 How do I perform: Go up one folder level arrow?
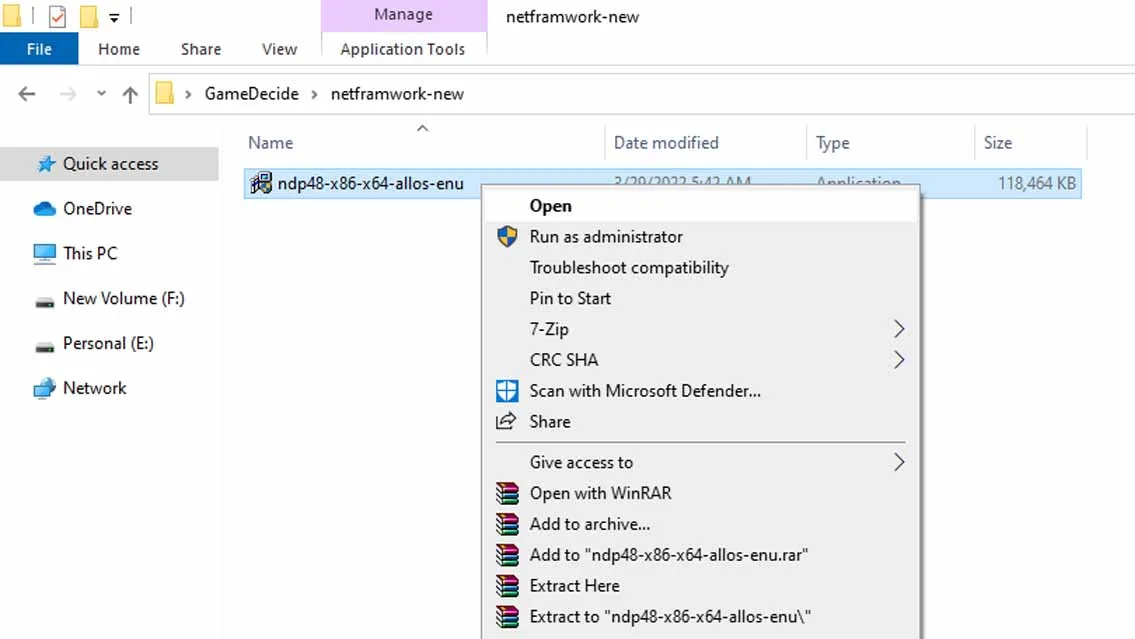point(130,94)
